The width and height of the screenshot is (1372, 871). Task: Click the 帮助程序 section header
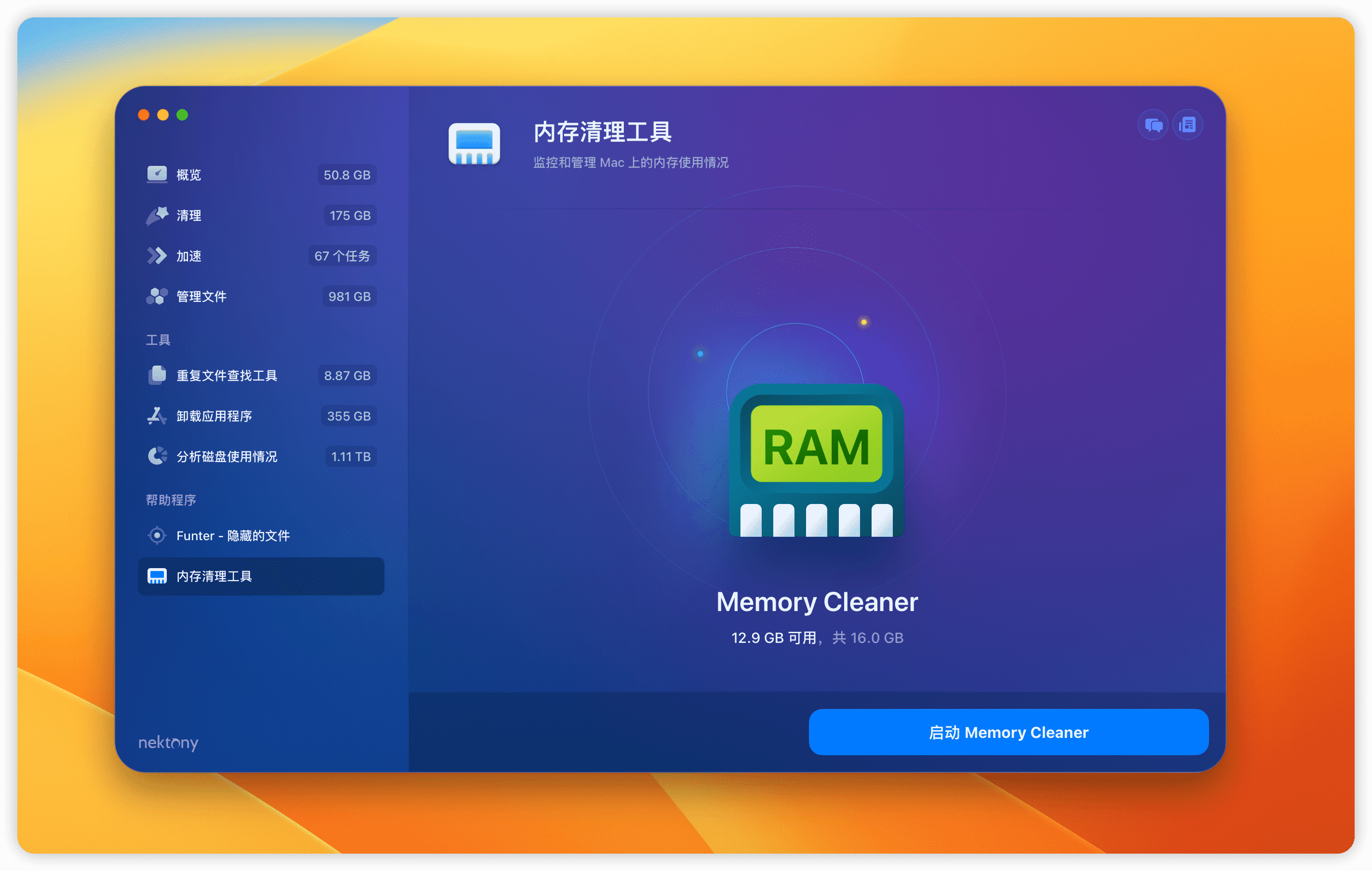pos(171,500)
